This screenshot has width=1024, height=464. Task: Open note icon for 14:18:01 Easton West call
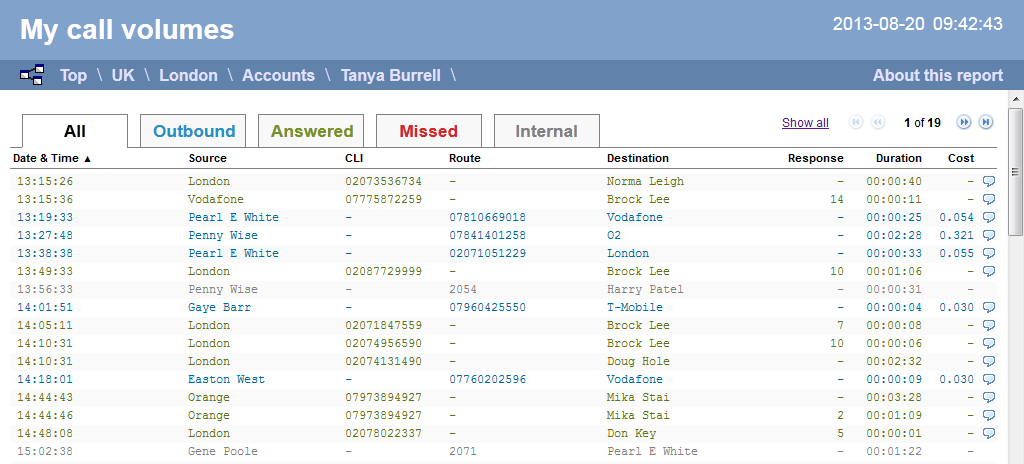click(989, 379)
